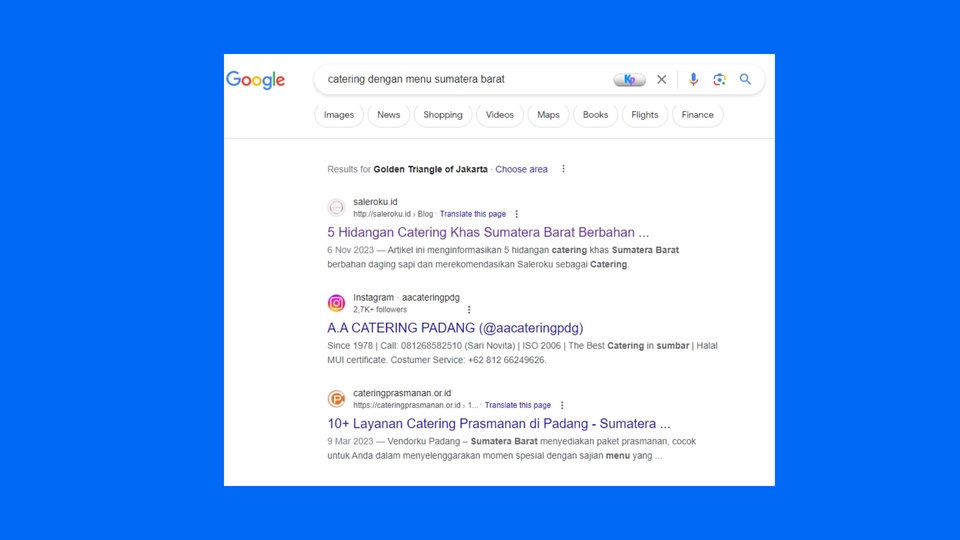Open 10+ Layanan Catering Prasmanan di Padang result
Image resolution: width=960 pixels, height=540 pixels.
point(499,424)
